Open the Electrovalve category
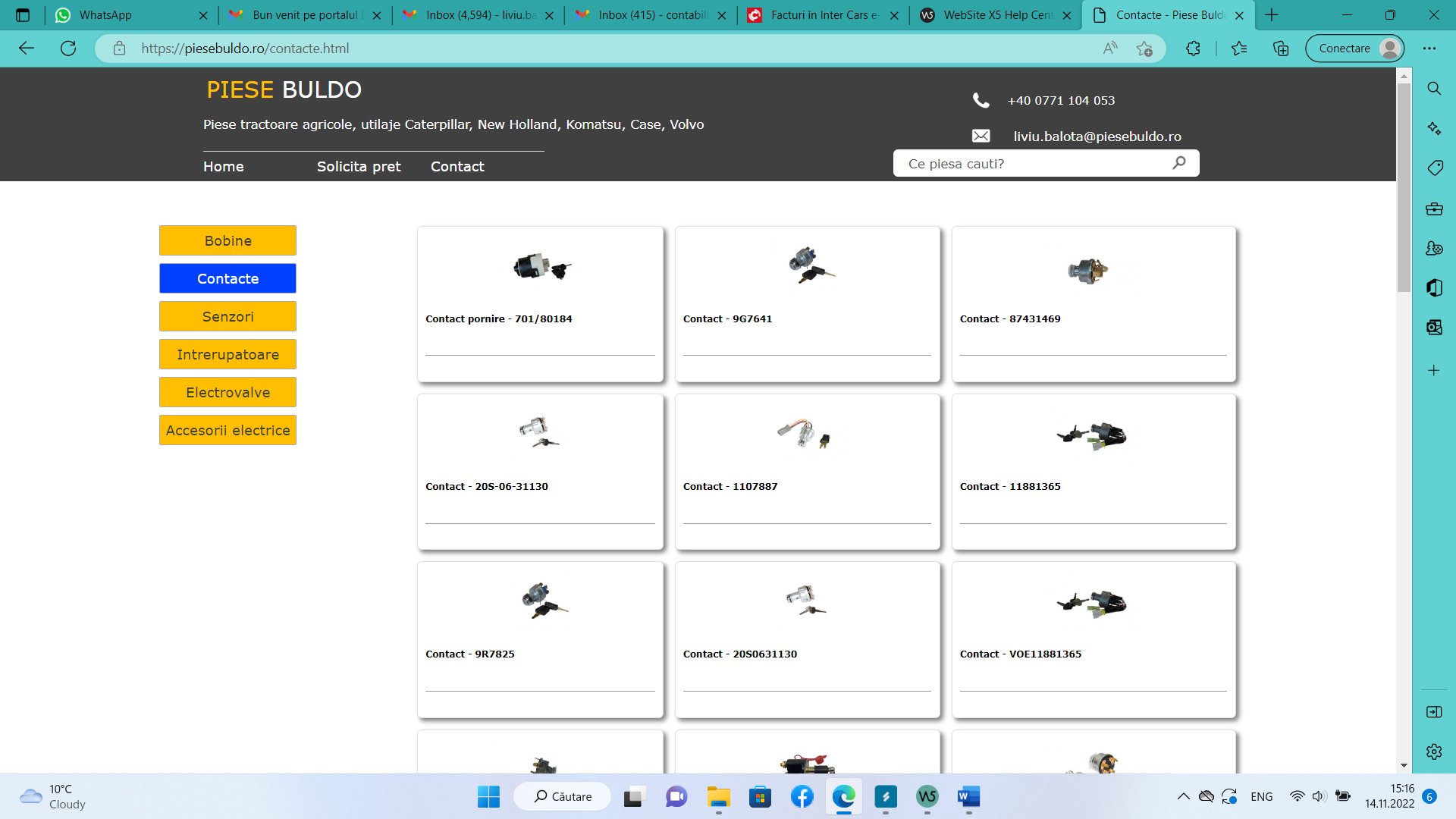 click(227, 392)
